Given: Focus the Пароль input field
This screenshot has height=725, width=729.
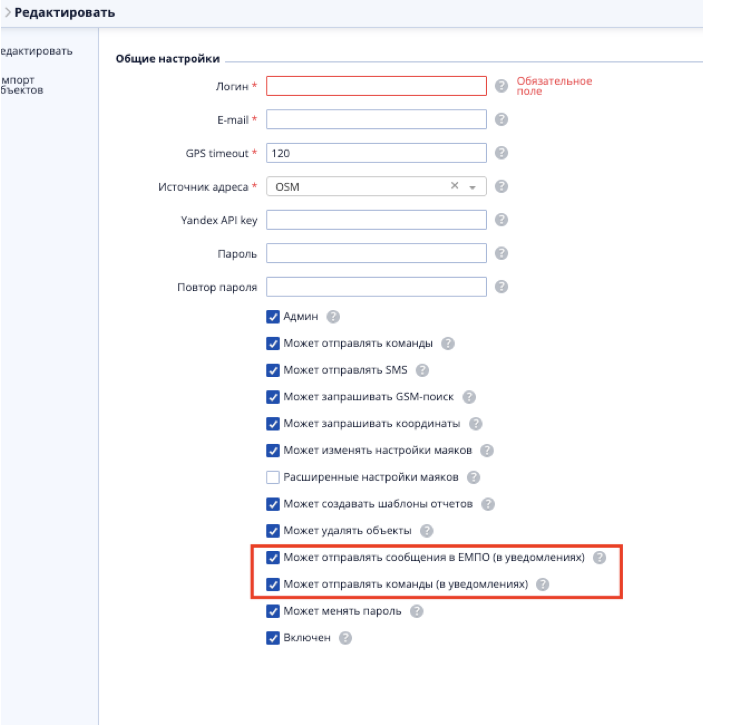Looking at the screenshot, I should (x=376, y=254).
